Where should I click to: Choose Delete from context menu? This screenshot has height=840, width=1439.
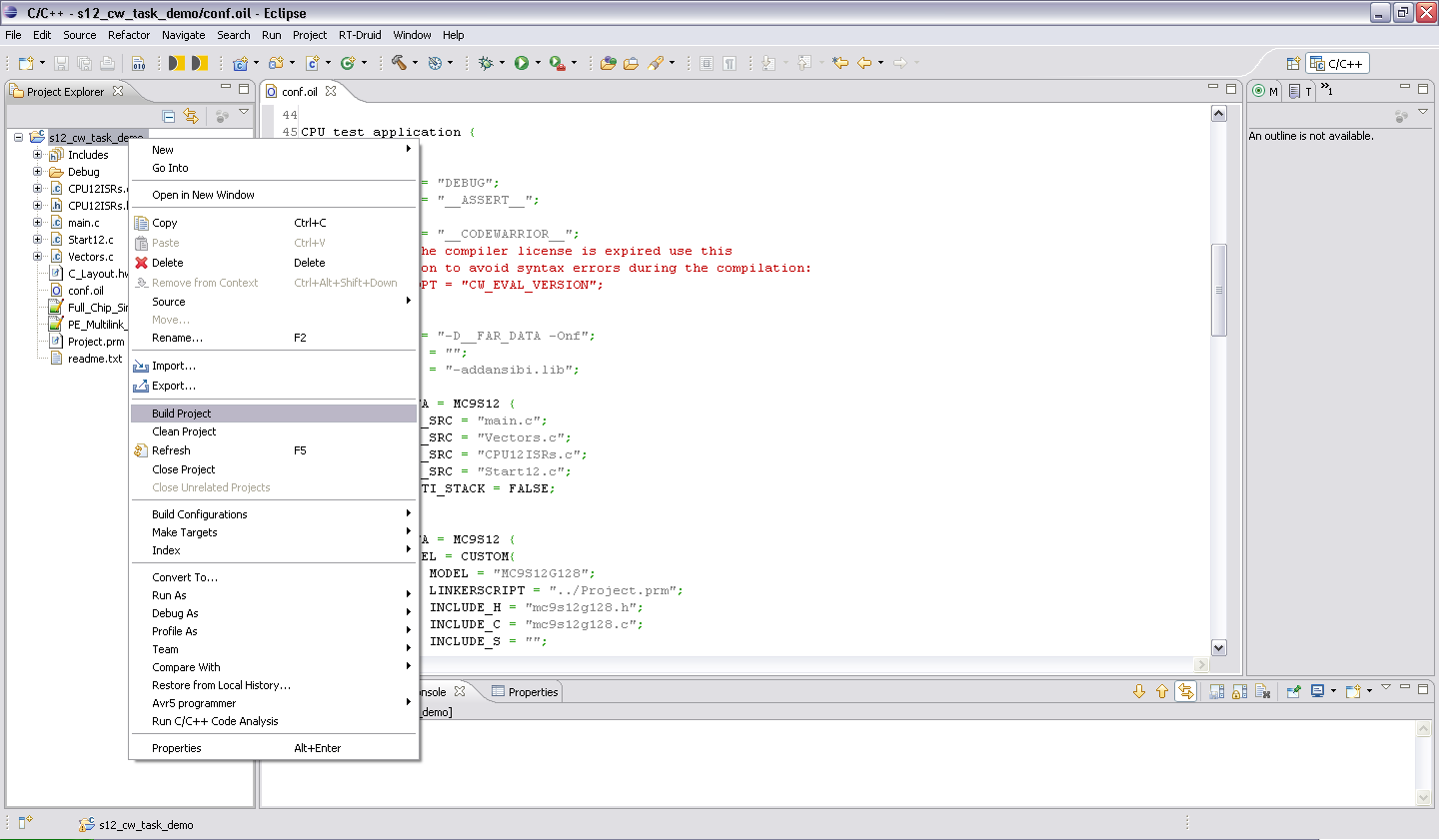pos(274,263)
